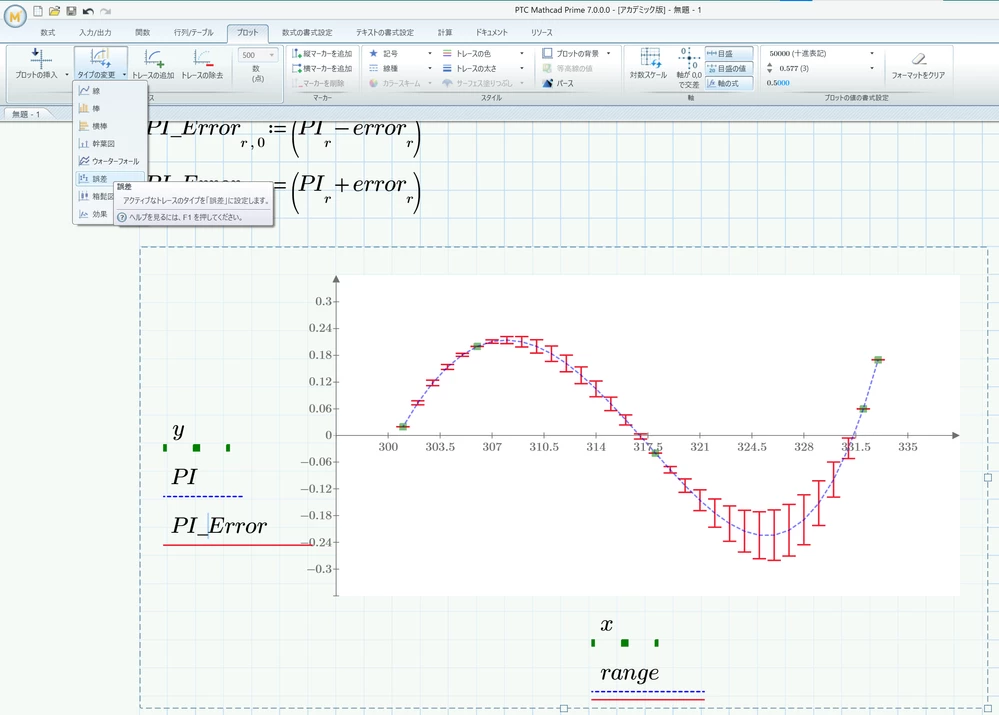
Task: Add a trace with トレースの追加
Action: pyautogui.click(x=153, y=64)
